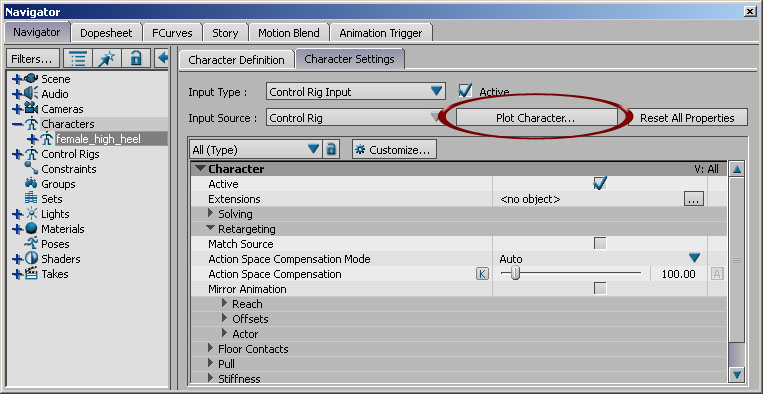
Task: Expand the Solving section
Action: (210, 214)
